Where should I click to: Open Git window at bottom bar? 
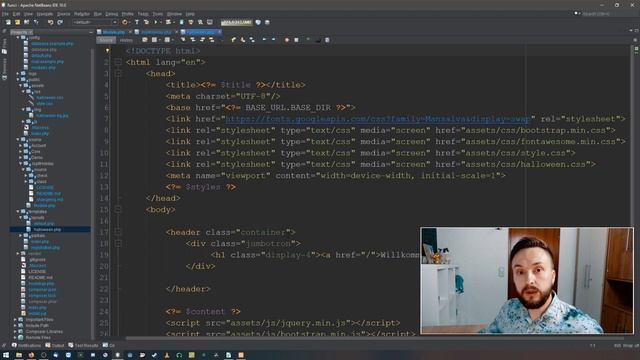point(109,345)
